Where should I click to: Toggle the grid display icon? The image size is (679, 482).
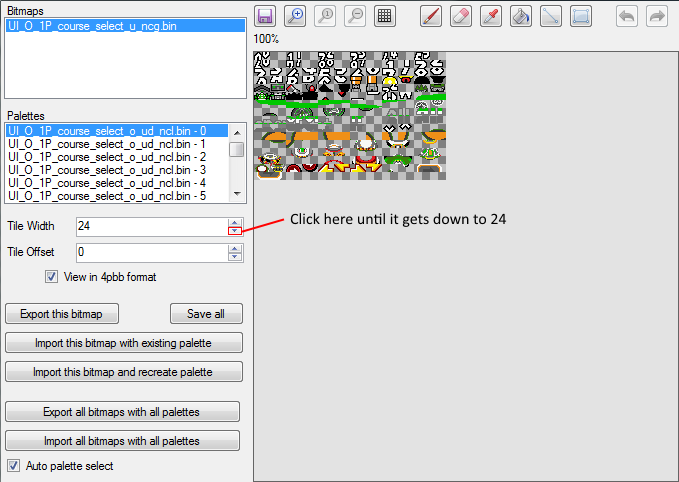tap(384, 16)
